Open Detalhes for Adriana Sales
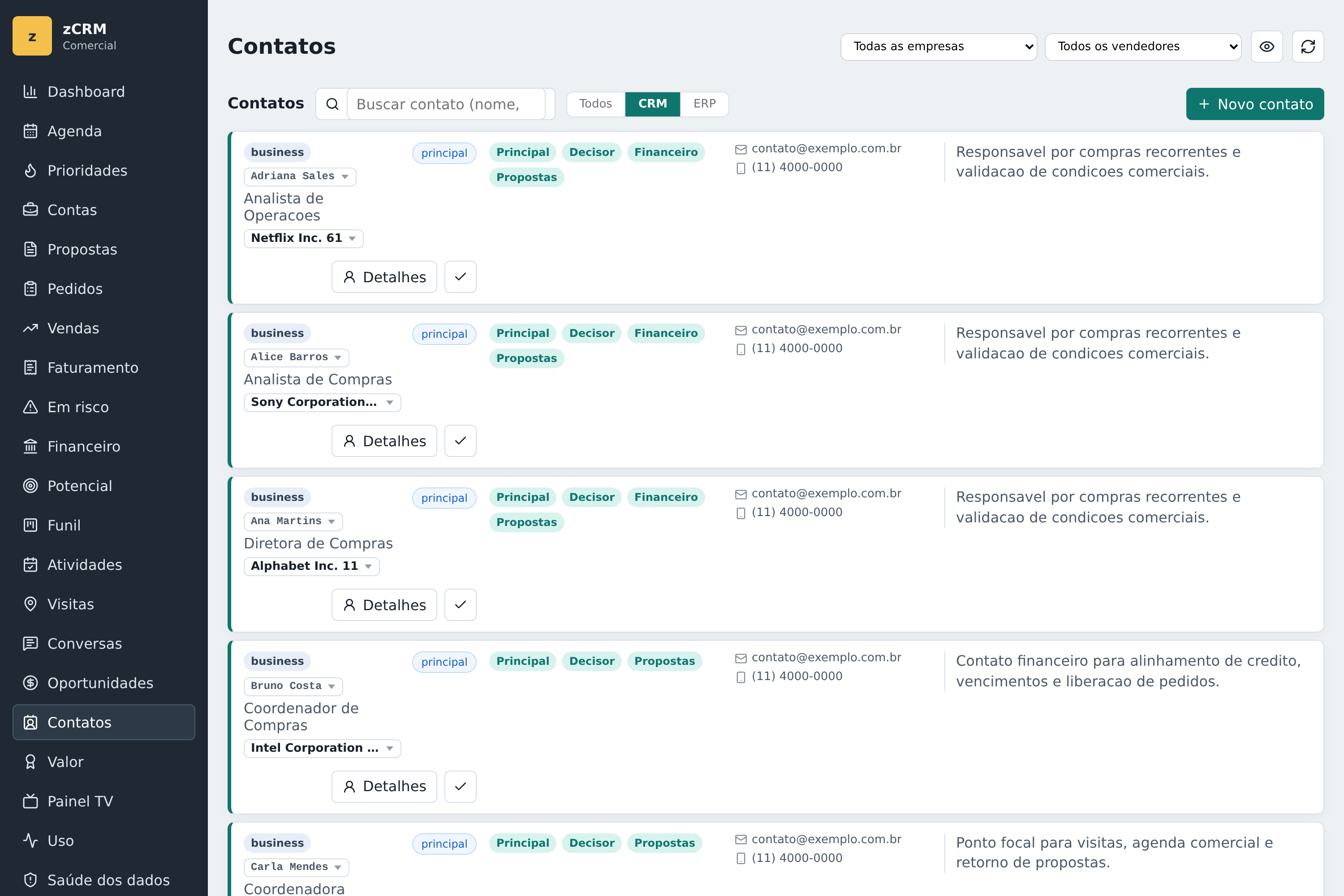 click(x=384, y=277)
